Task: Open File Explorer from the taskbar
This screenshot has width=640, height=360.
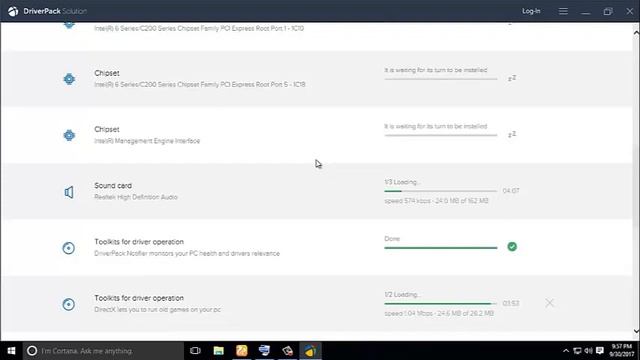Action: pos(218,351)
